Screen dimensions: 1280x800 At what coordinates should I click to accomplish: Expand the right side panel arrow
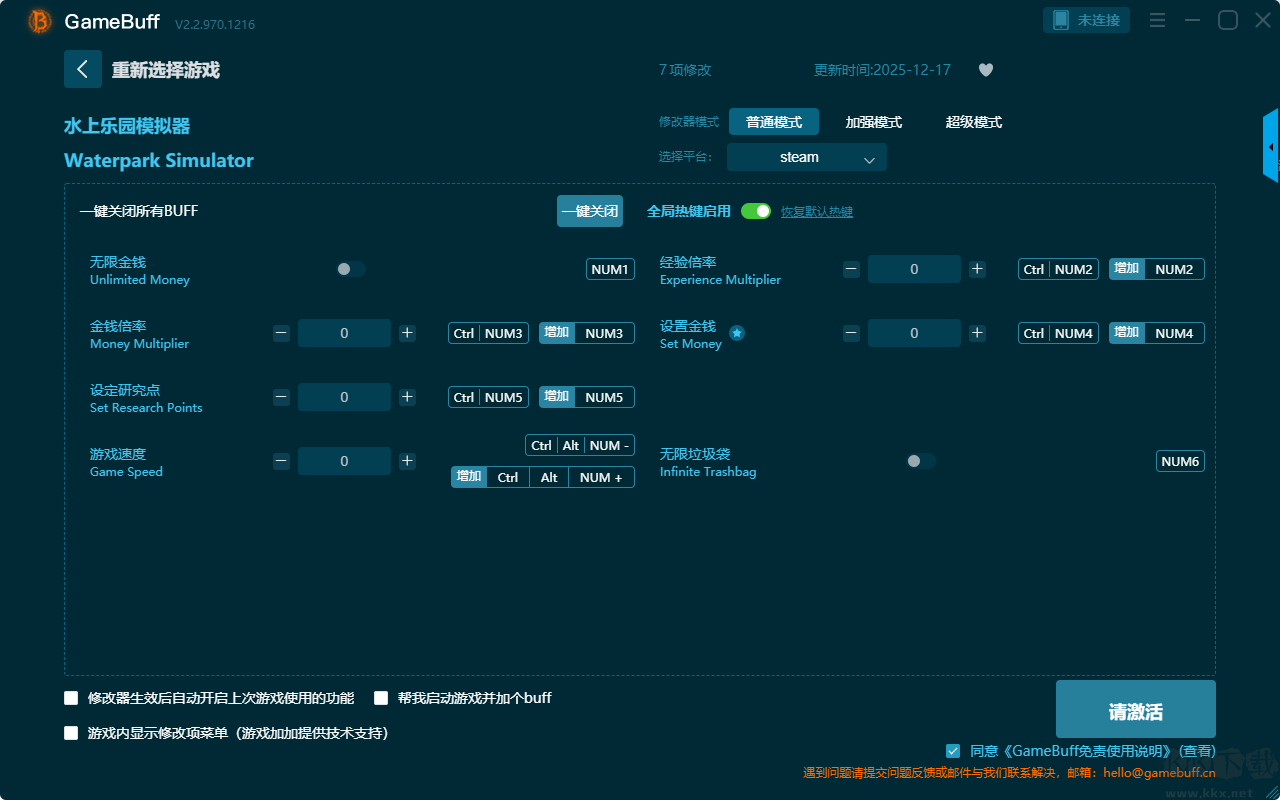[1271, 146]
